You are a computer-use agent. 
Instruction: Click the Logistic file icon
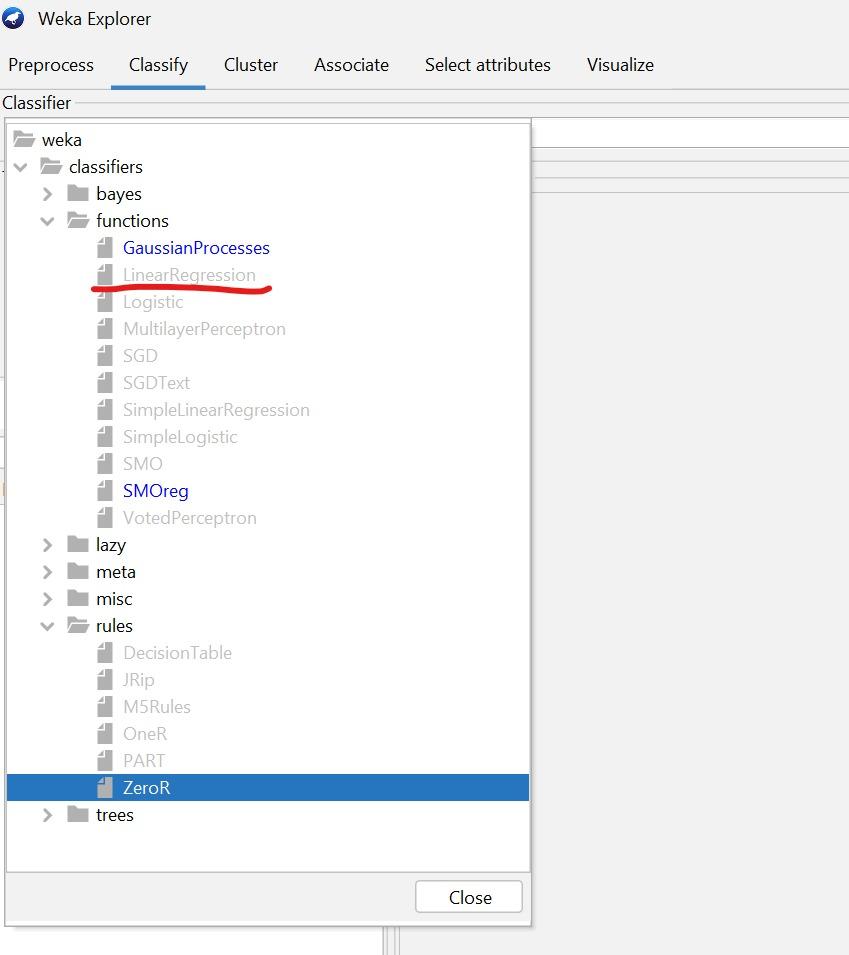pos(105,302)
